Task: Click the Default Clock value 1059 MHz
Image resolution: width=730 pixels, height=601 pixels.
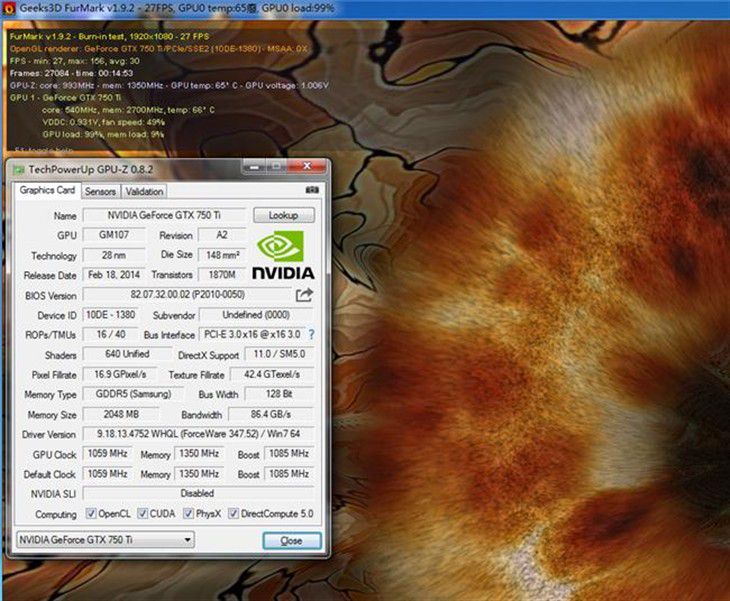Action: [x=108, y=473]
